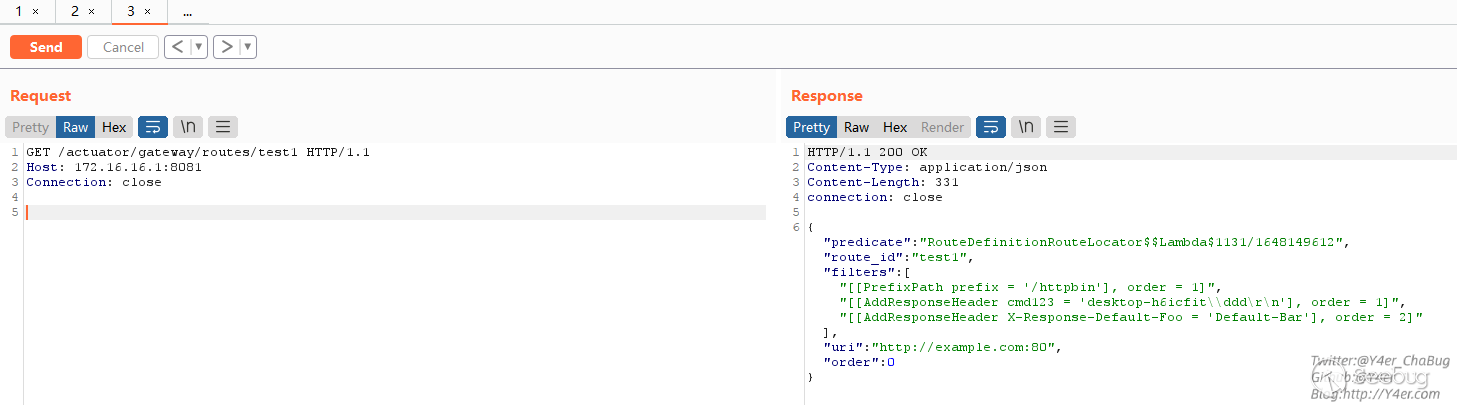Toggle word wrap icon in Request panel
This screenshot has height=405, width=1457.
click(153, 127)
